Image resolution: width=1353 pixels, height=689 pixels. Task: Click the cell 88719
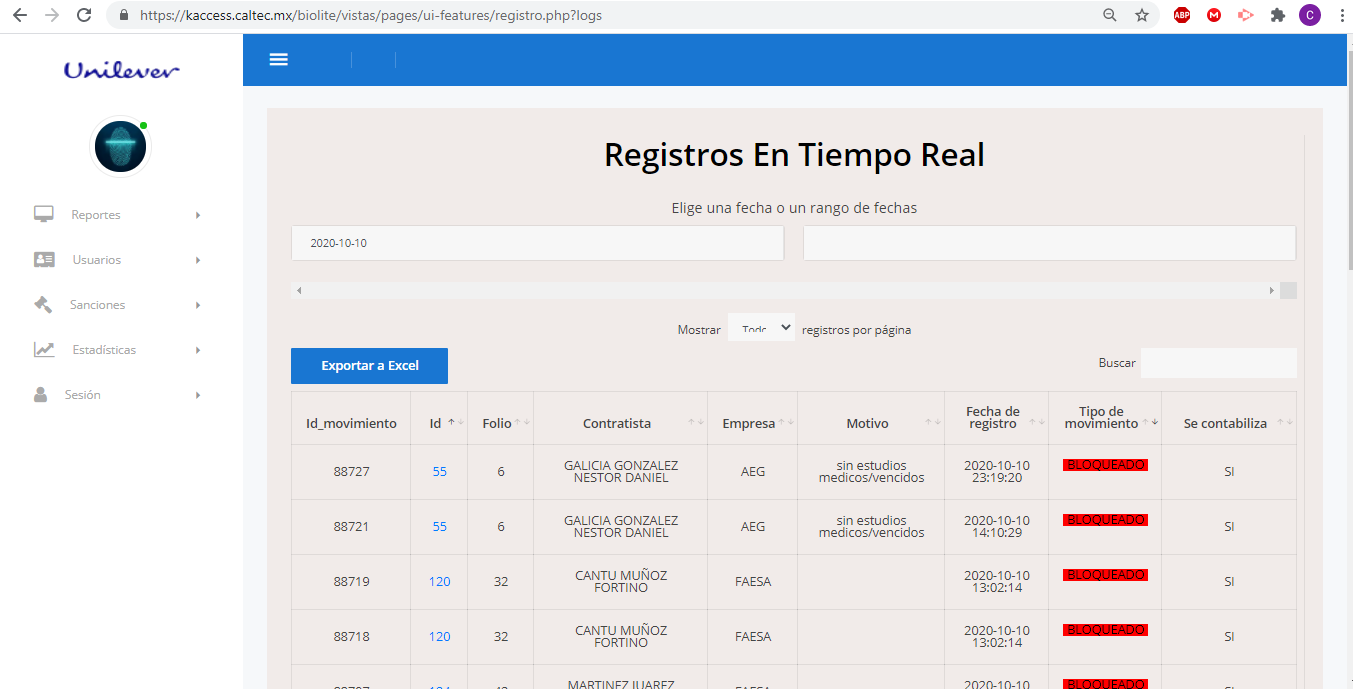[351, 582]
